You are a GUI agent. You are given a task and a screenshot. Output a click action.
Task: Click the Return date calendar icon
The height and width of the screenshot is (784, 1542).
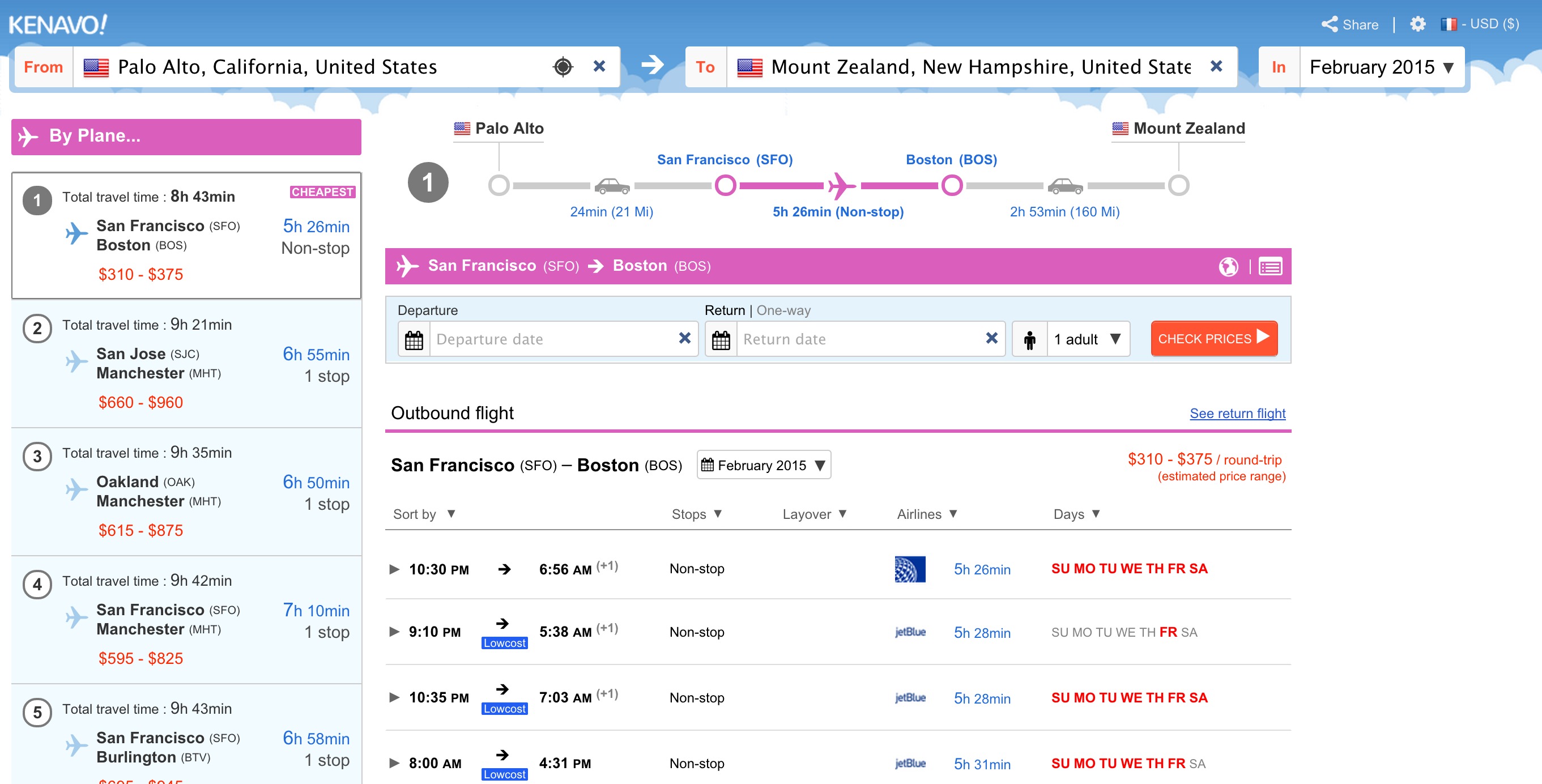tap(721, 339)
